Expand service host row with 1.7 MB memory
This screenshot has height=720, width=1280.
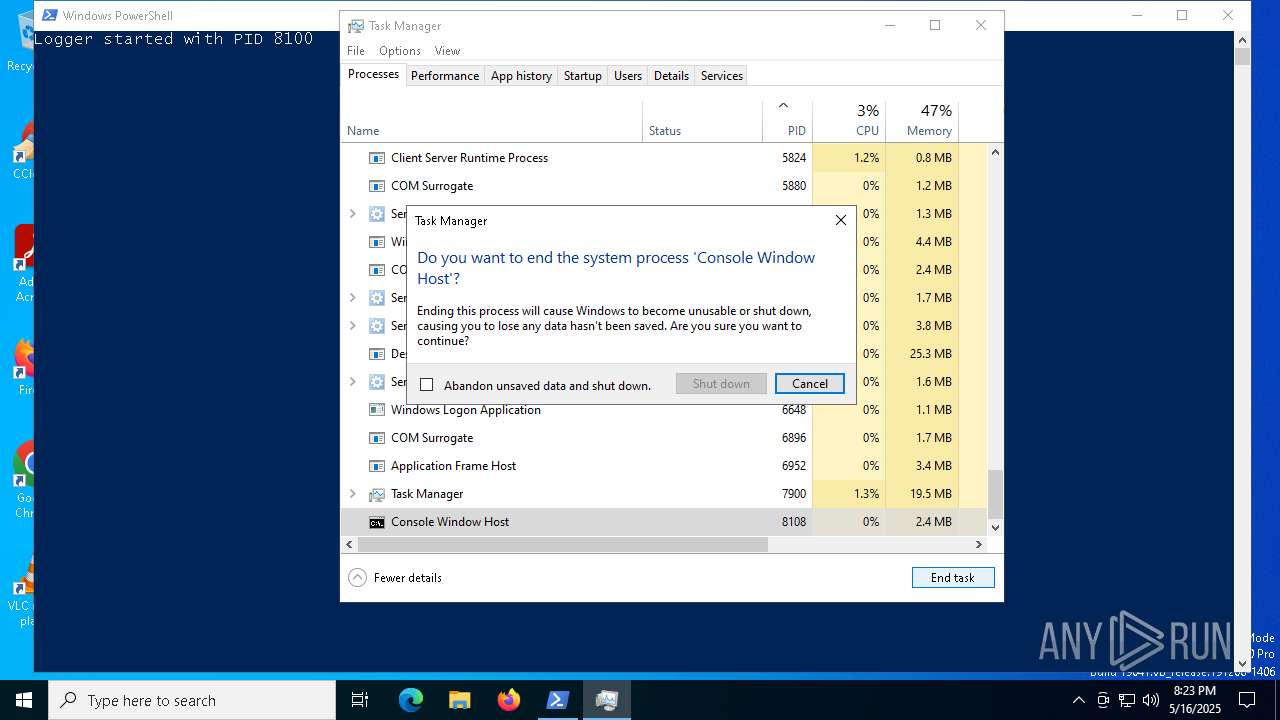tap(352, 298)
